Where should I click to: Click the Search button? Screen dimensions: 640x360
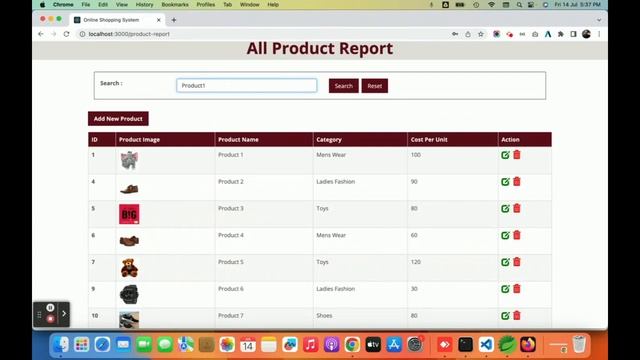[344, 86]
